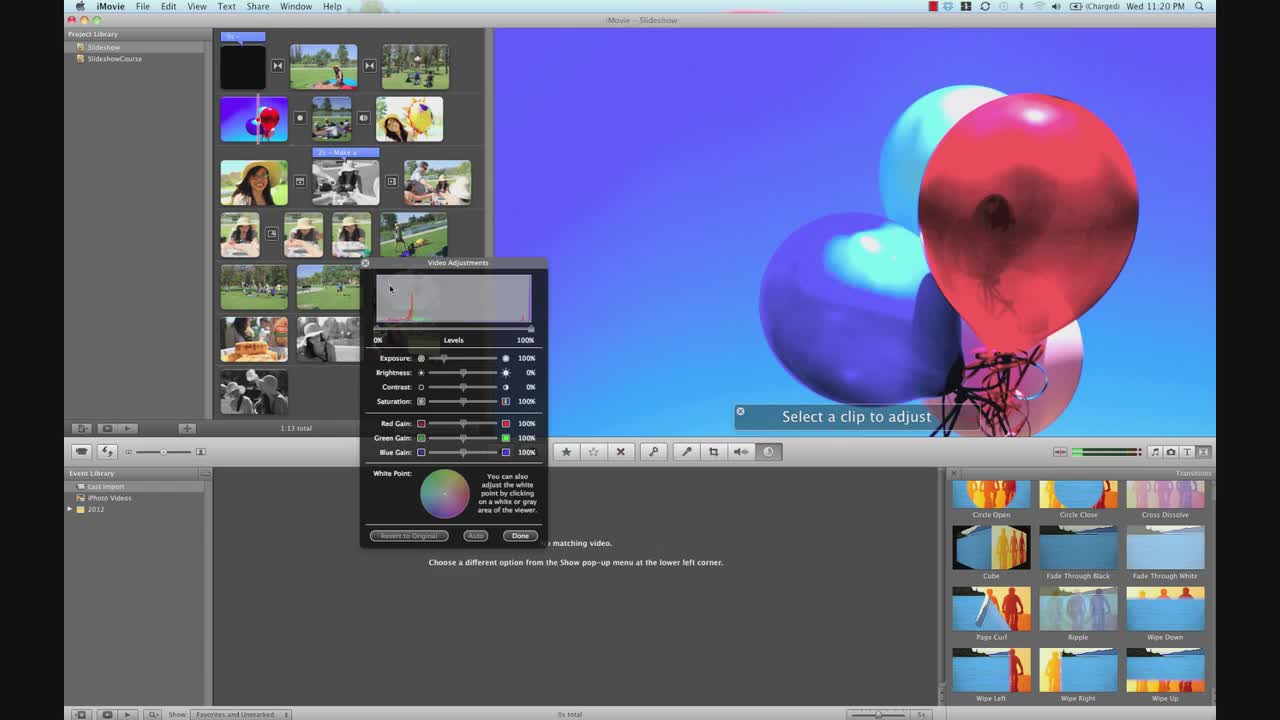Viewport: 1280px width, 720px height.
Task: Select the Keyword key tool
Action: [653, 452]
